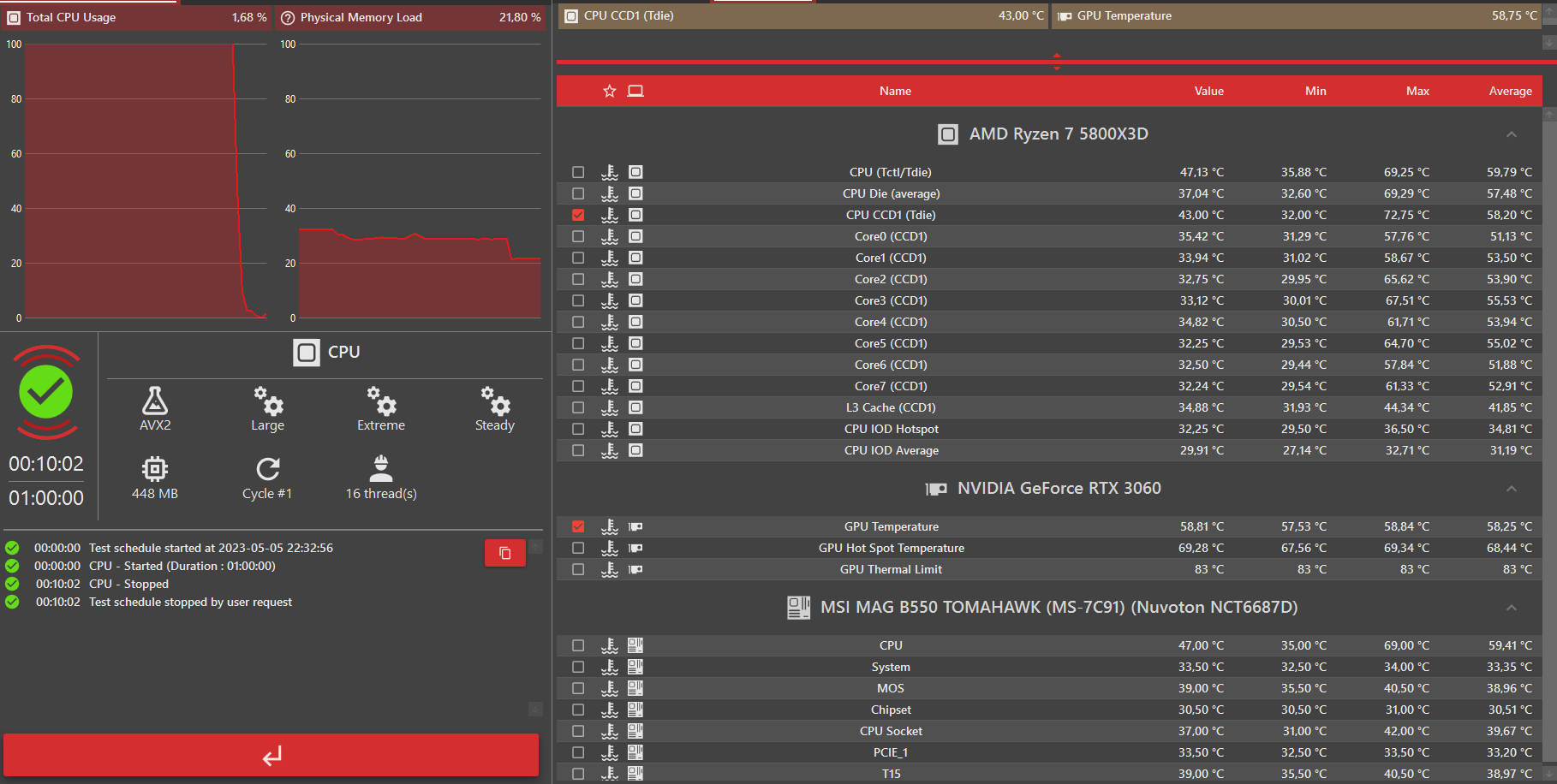The image size is (1557, 784).
Task: Sort by the Max column header
Action: point(1417,91)
